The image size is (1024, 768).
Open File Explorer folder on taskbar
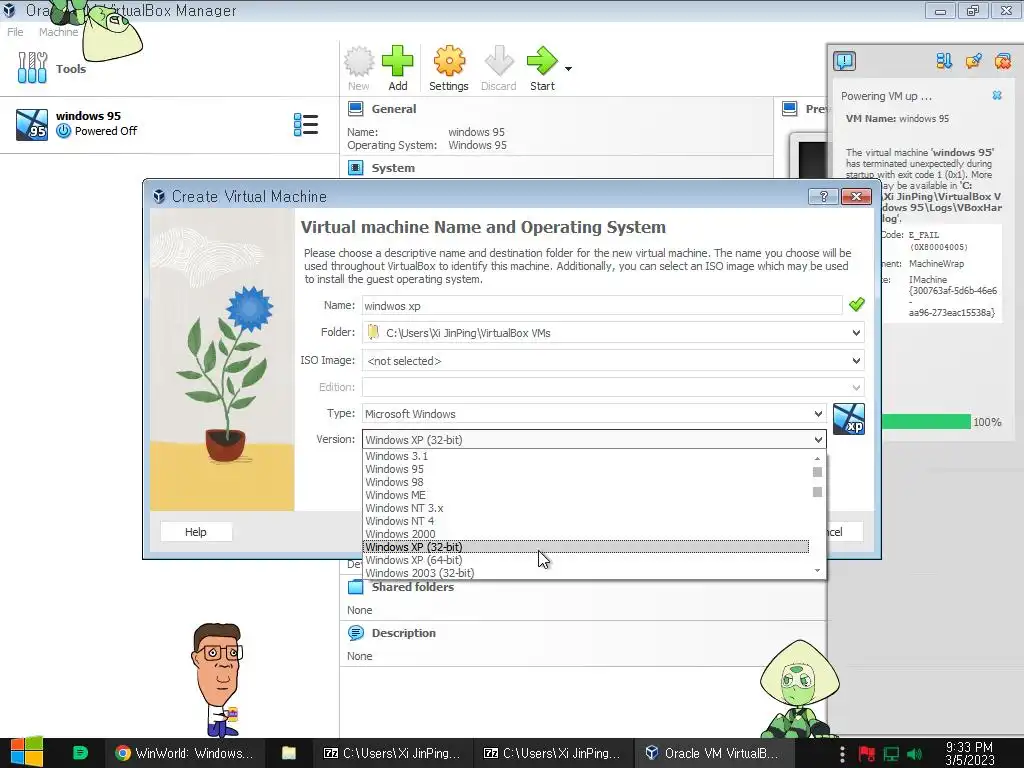[289, 753]
